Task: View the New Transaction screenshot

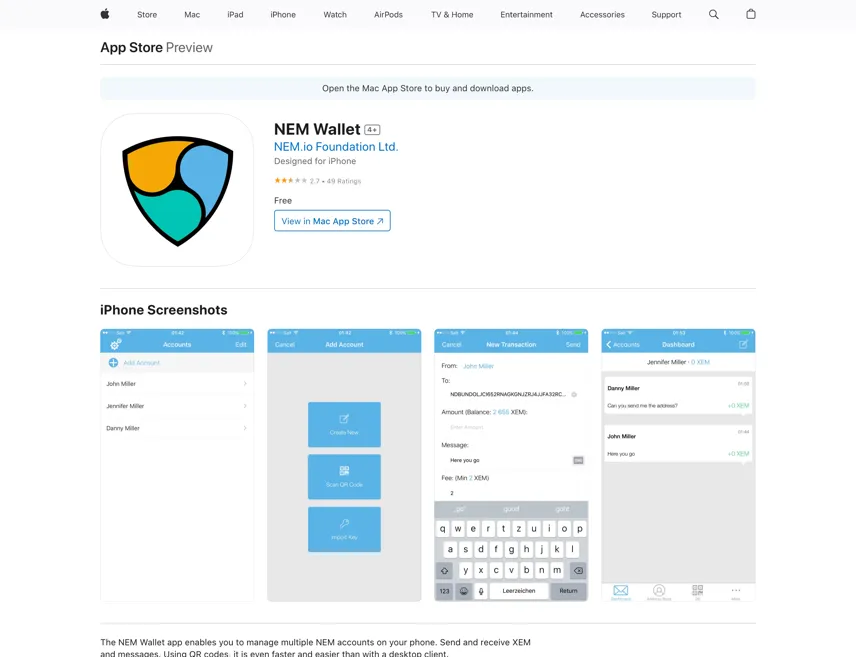Action: point(512,465)
